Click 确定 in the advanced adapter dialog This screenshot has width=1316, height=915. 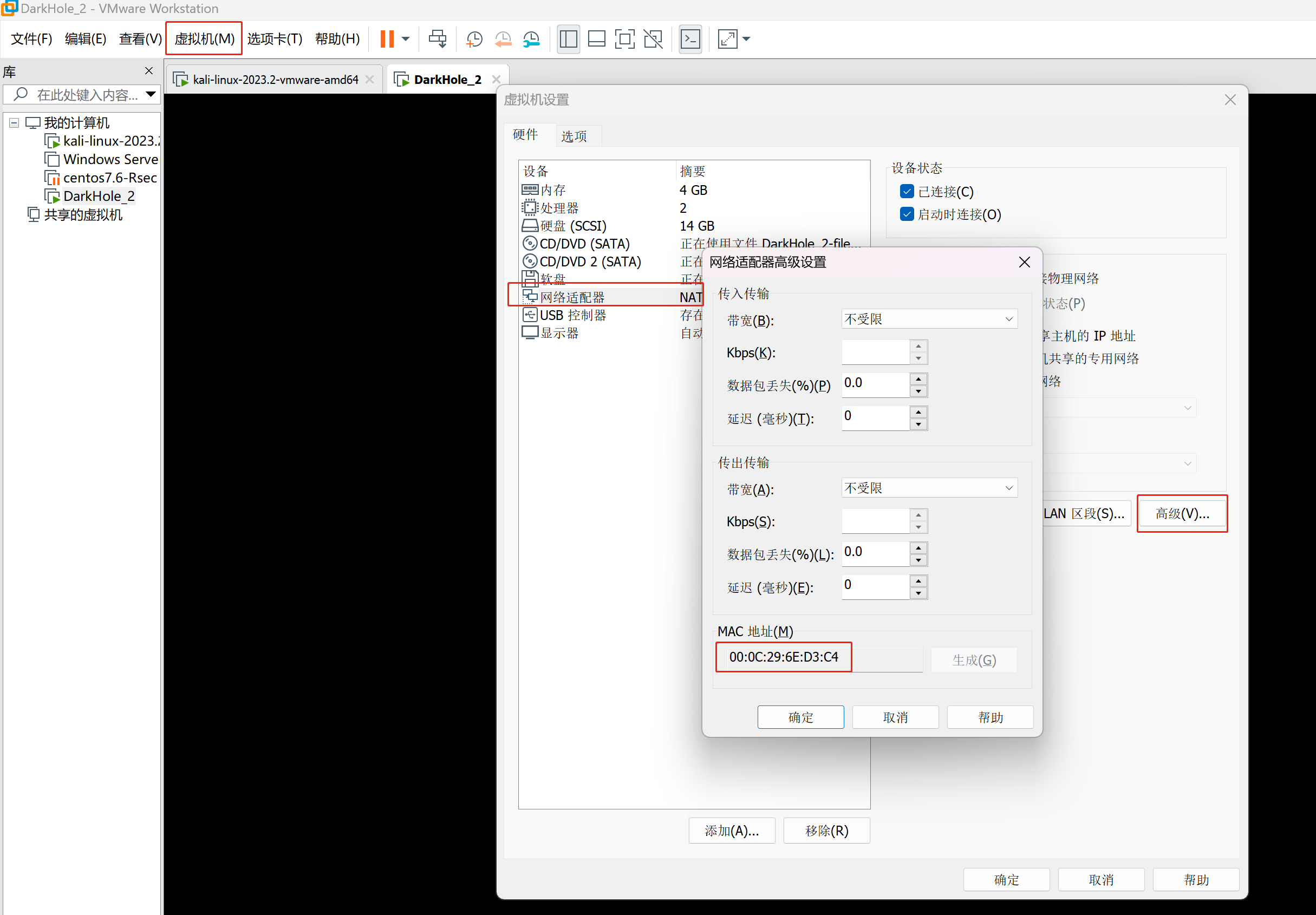coord(800,717)
